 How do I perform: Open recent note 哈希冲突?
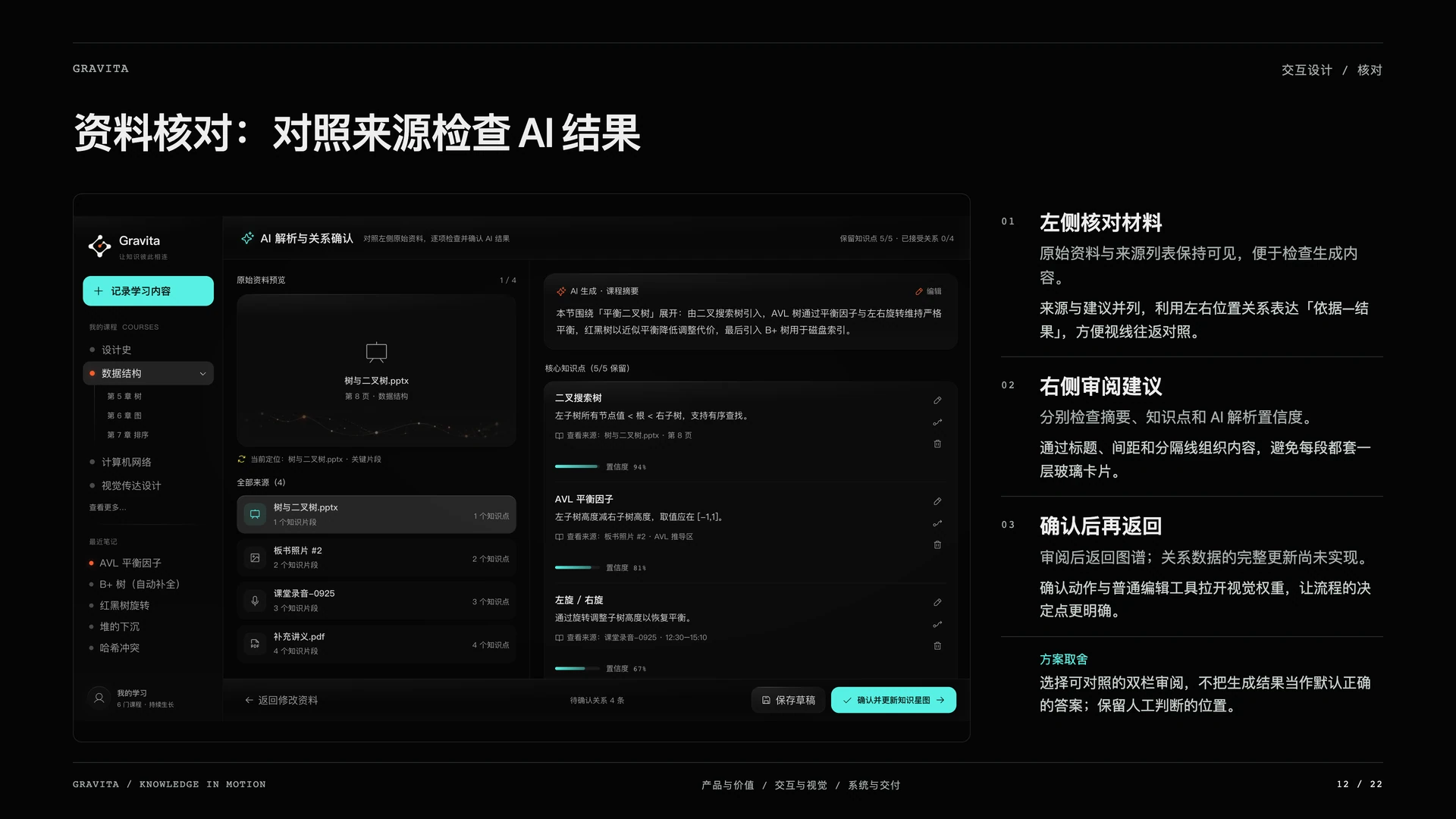(x=119, y=648)
